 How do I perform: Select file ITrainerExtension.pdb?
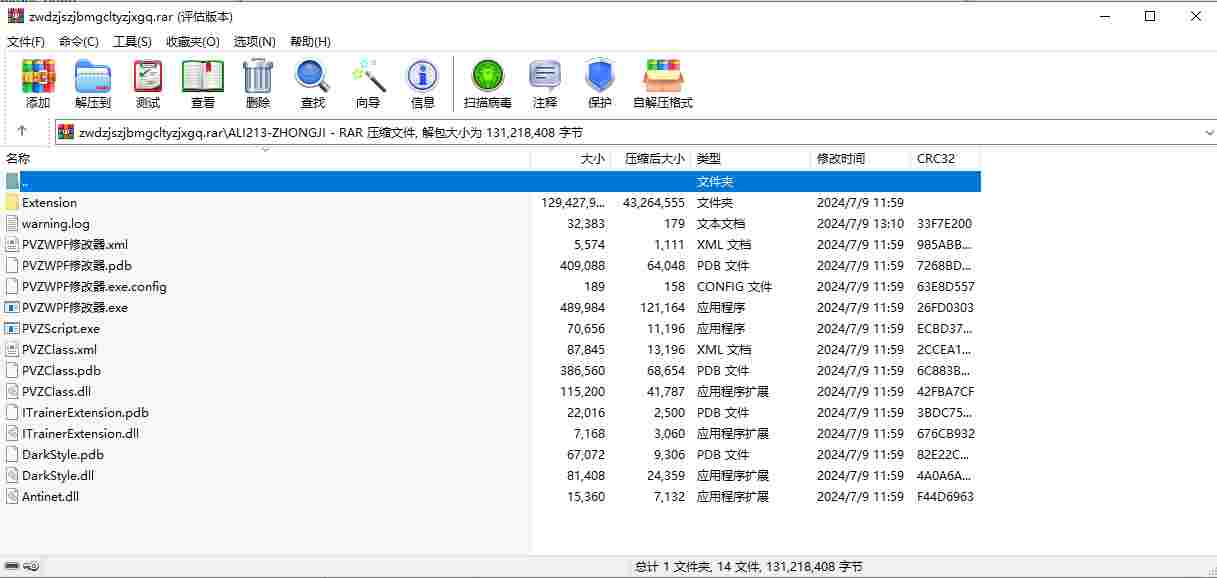[85, 412]
